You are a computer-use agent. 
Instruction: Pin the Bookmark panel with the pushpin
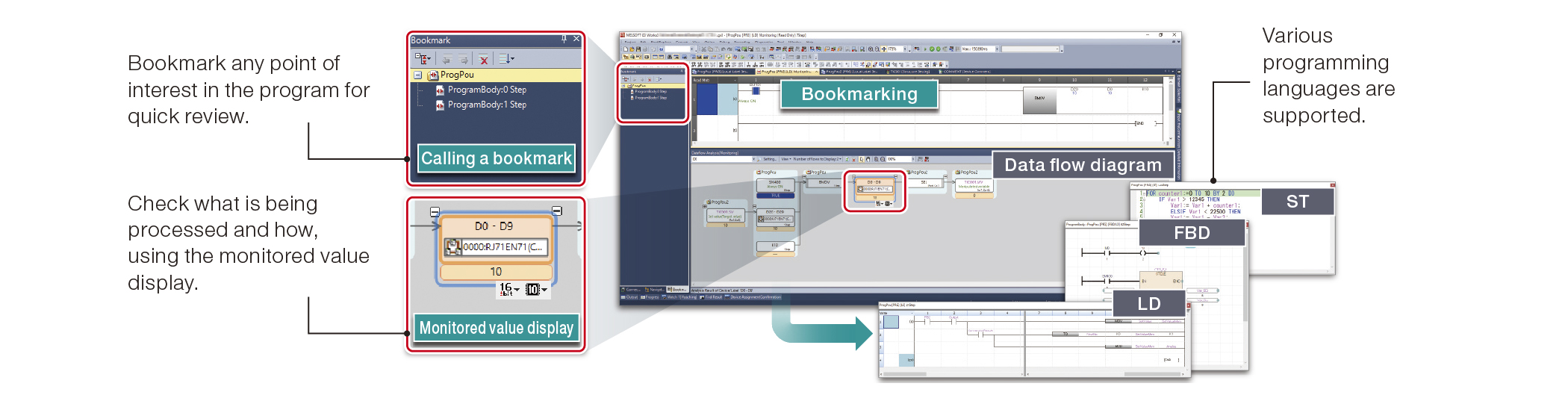click(x=564, y=40)
